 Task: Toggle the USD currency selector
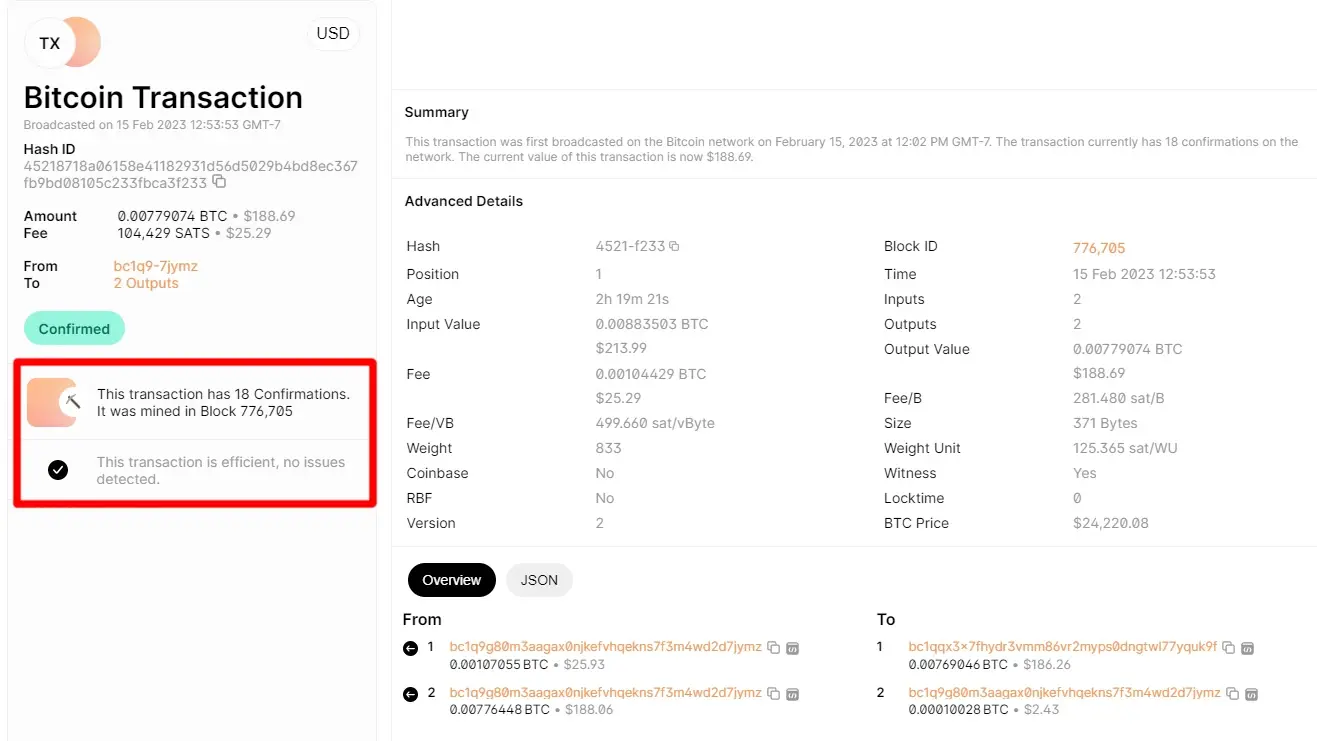333,34
